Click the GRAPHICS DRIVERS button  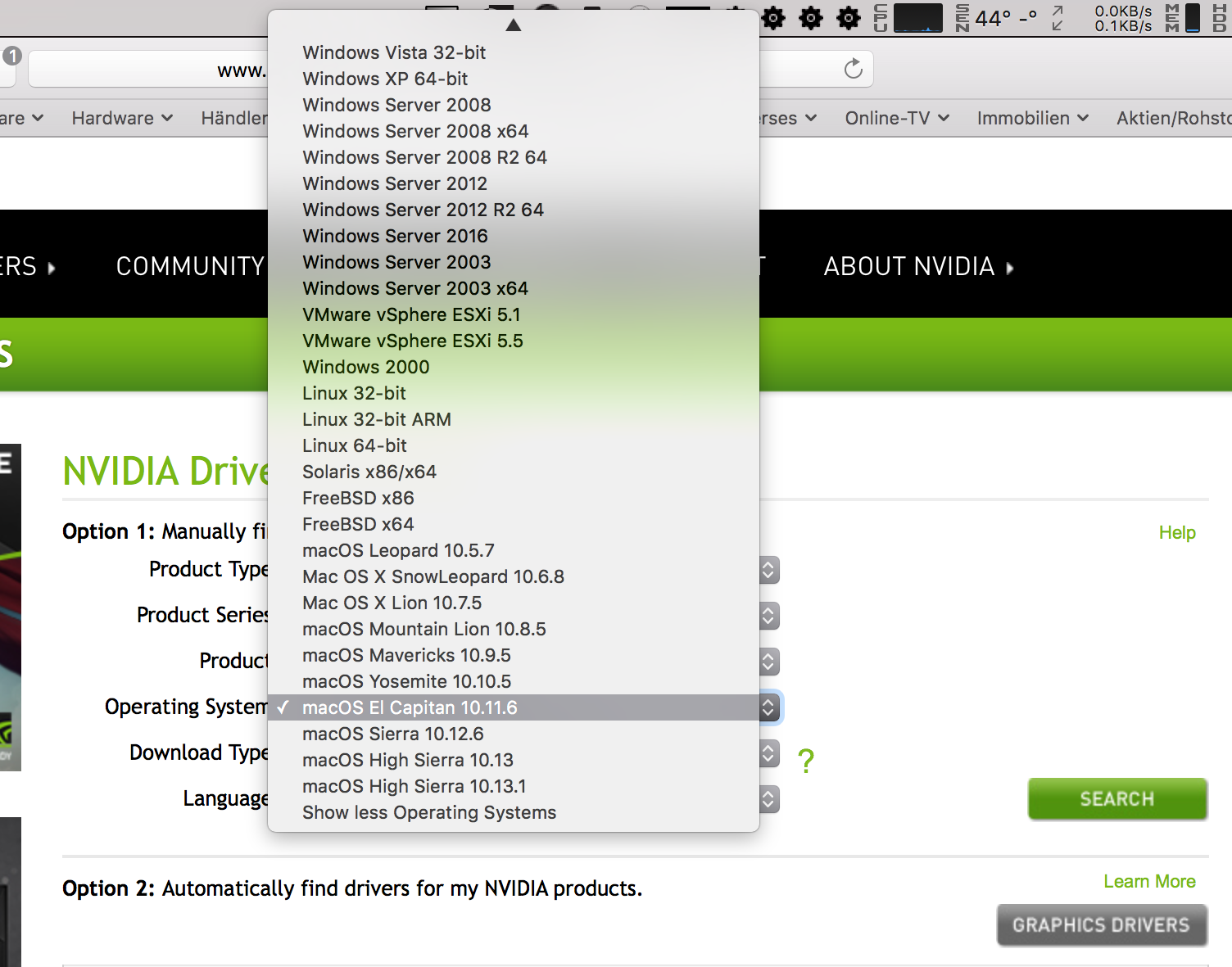pos(1102,925)
